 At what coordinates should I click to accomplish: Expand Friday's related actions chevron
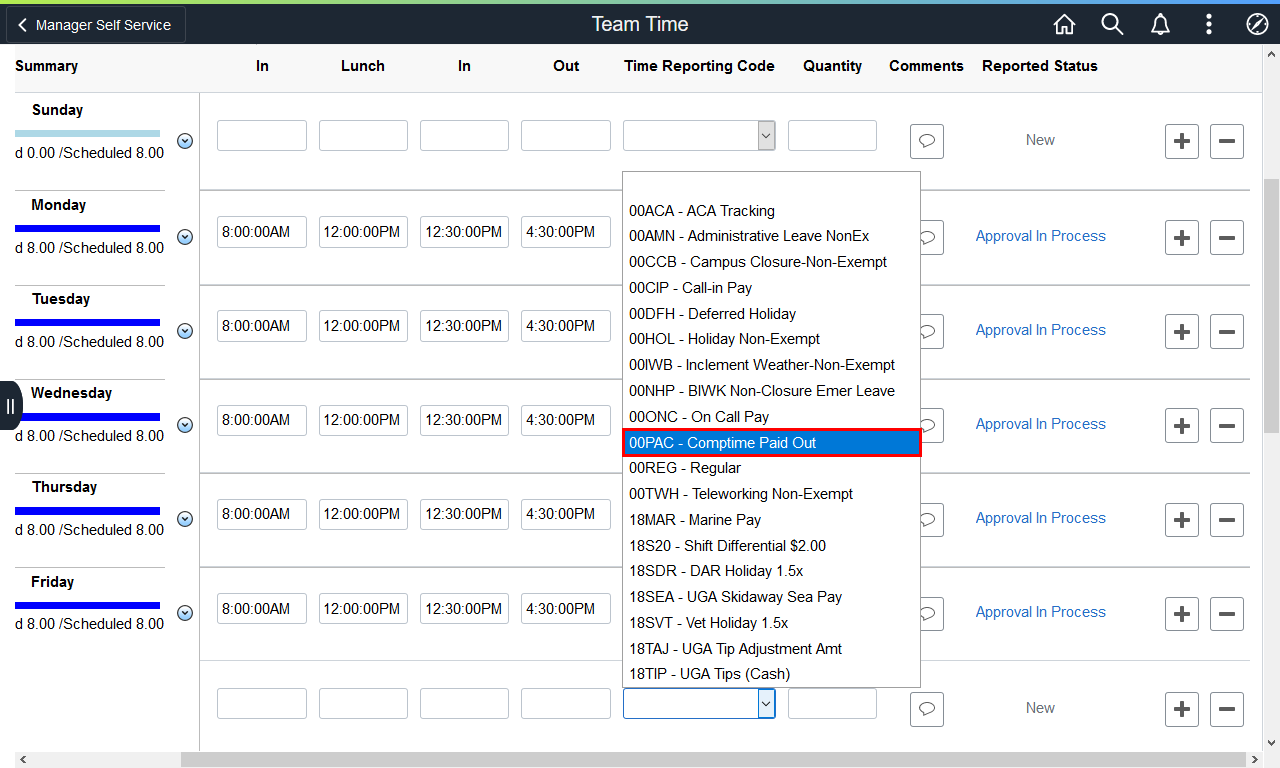point(185,613)
